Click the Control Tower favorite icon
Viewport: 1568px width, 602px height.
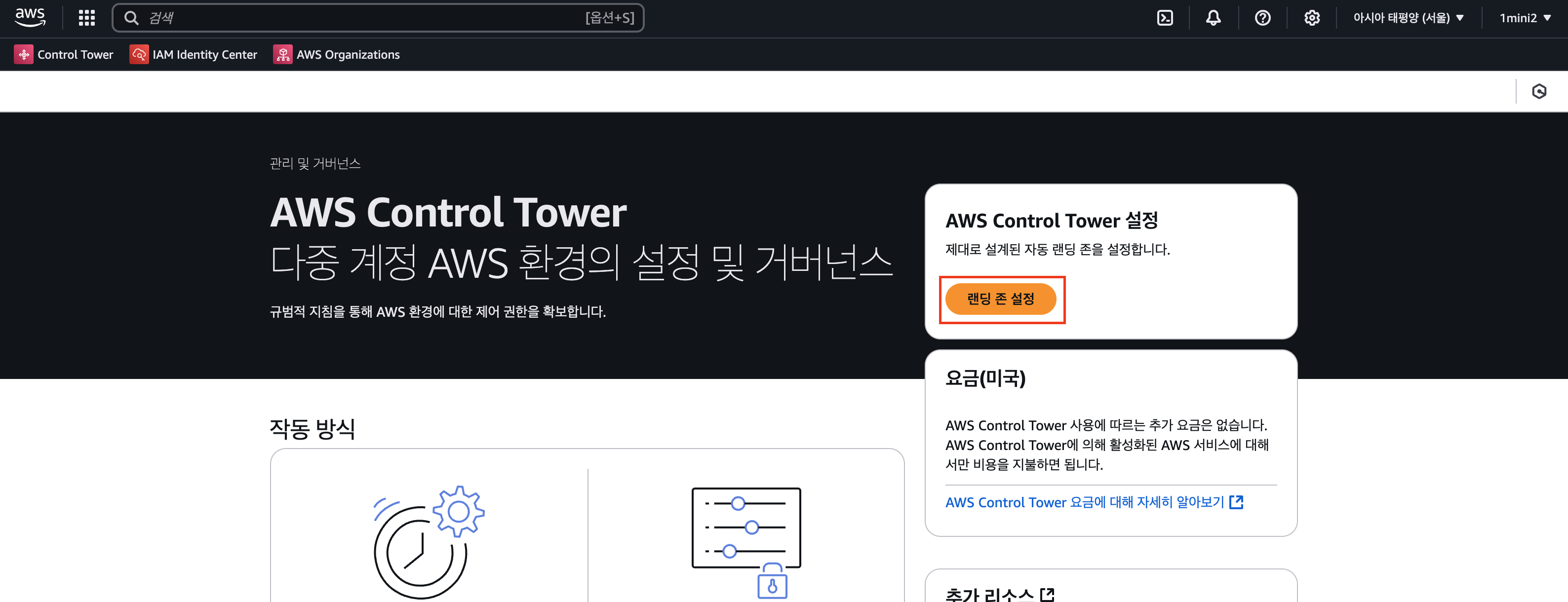[x=24, y=55]
